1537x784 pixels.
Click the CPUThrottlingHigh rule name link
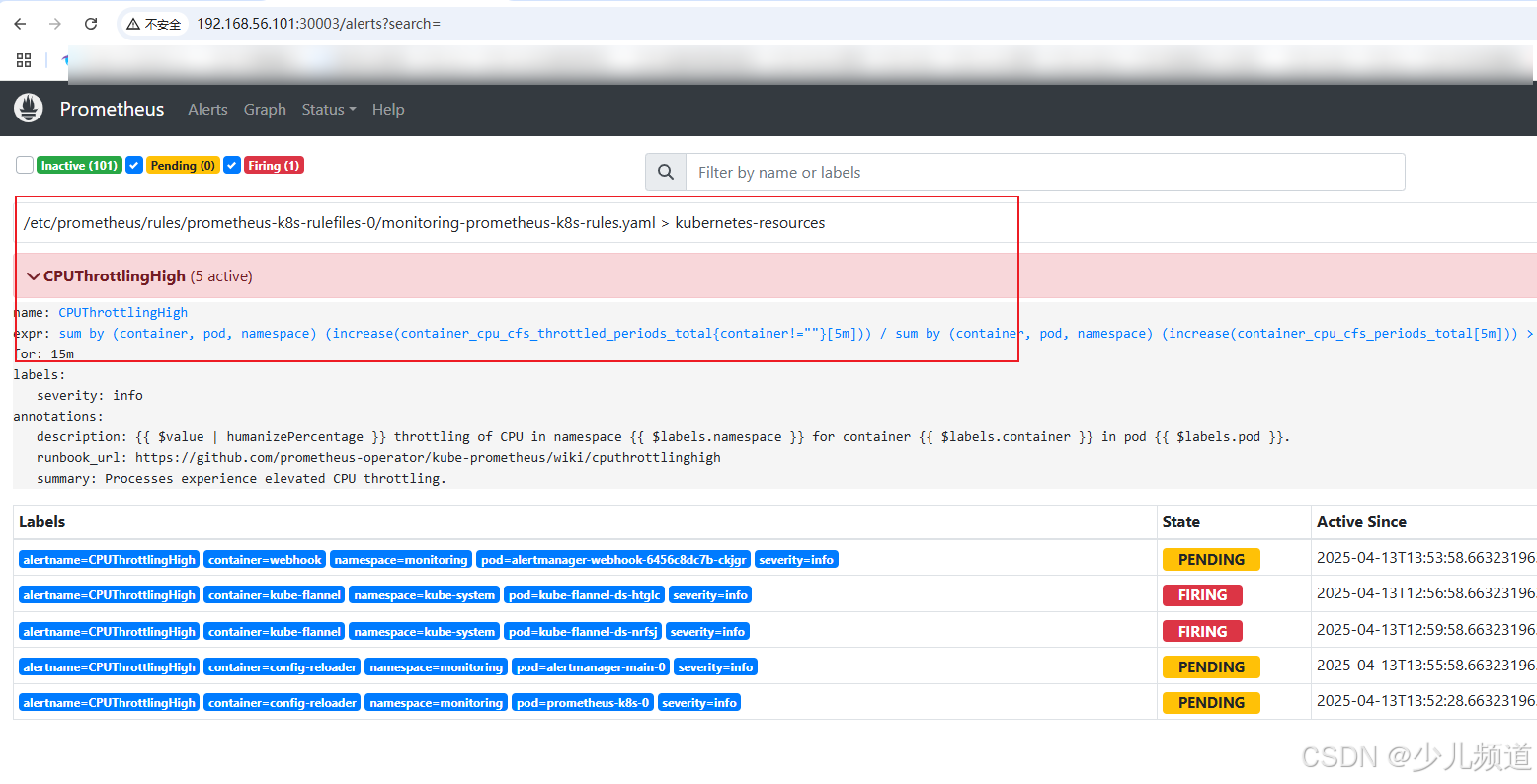(x=122, y=313)
